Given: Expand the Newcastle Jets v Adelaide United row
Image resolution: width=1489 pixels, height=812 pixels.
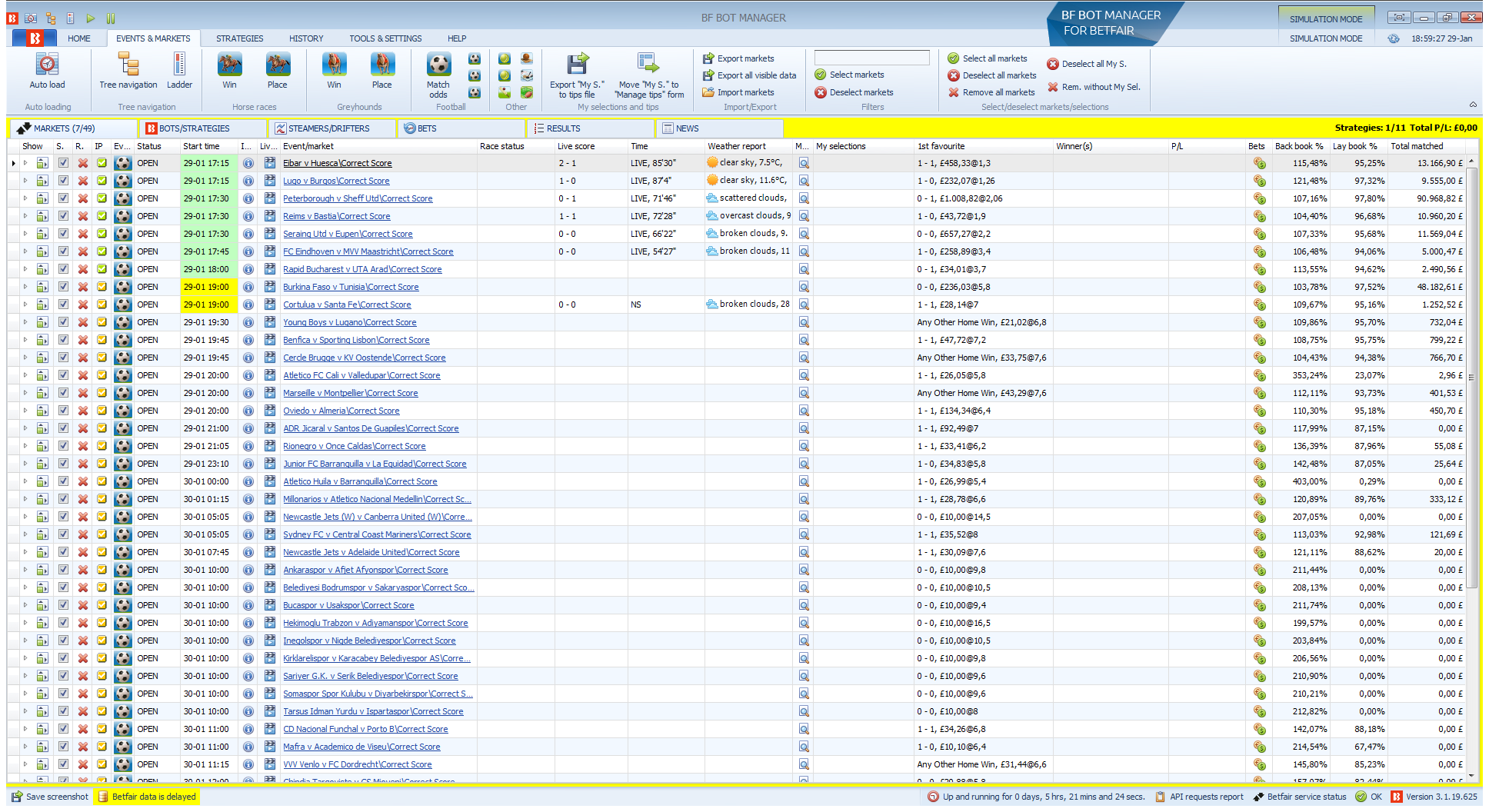Looking at the screenshot, I should (25, 552).
